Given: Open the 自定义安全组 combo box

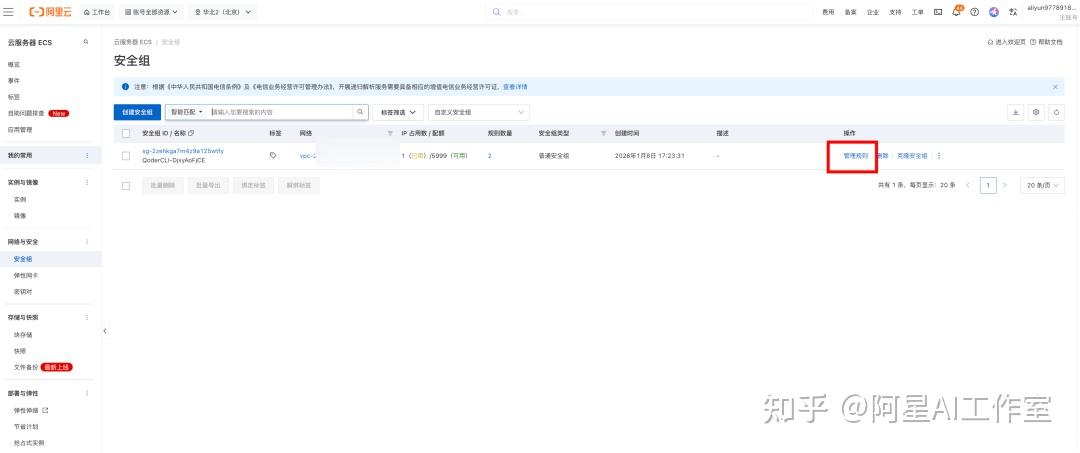Looking at the screenshot, I should [479, 112].
